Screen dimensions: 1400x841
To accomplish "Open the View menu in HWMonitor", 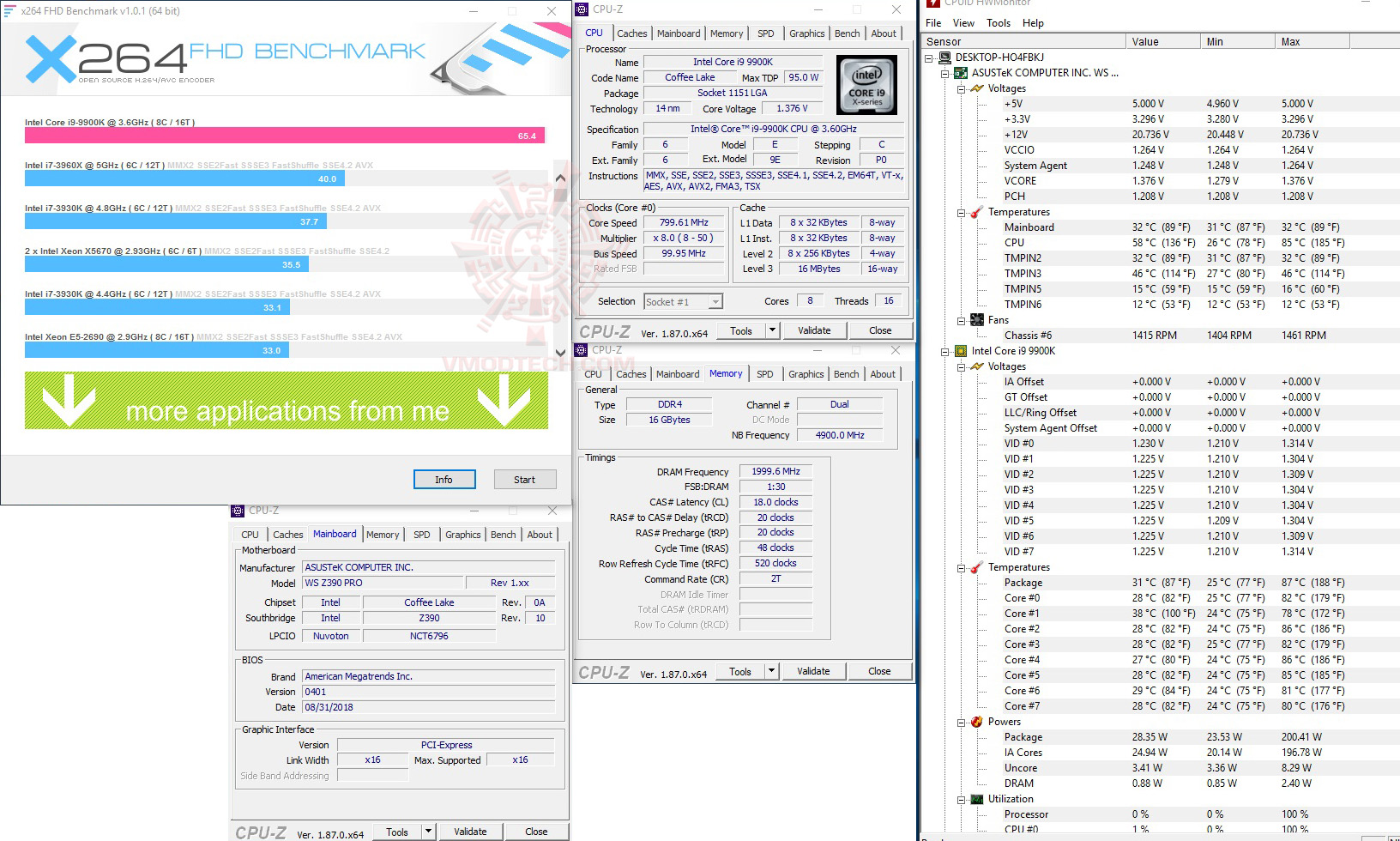I will [962, 23].
